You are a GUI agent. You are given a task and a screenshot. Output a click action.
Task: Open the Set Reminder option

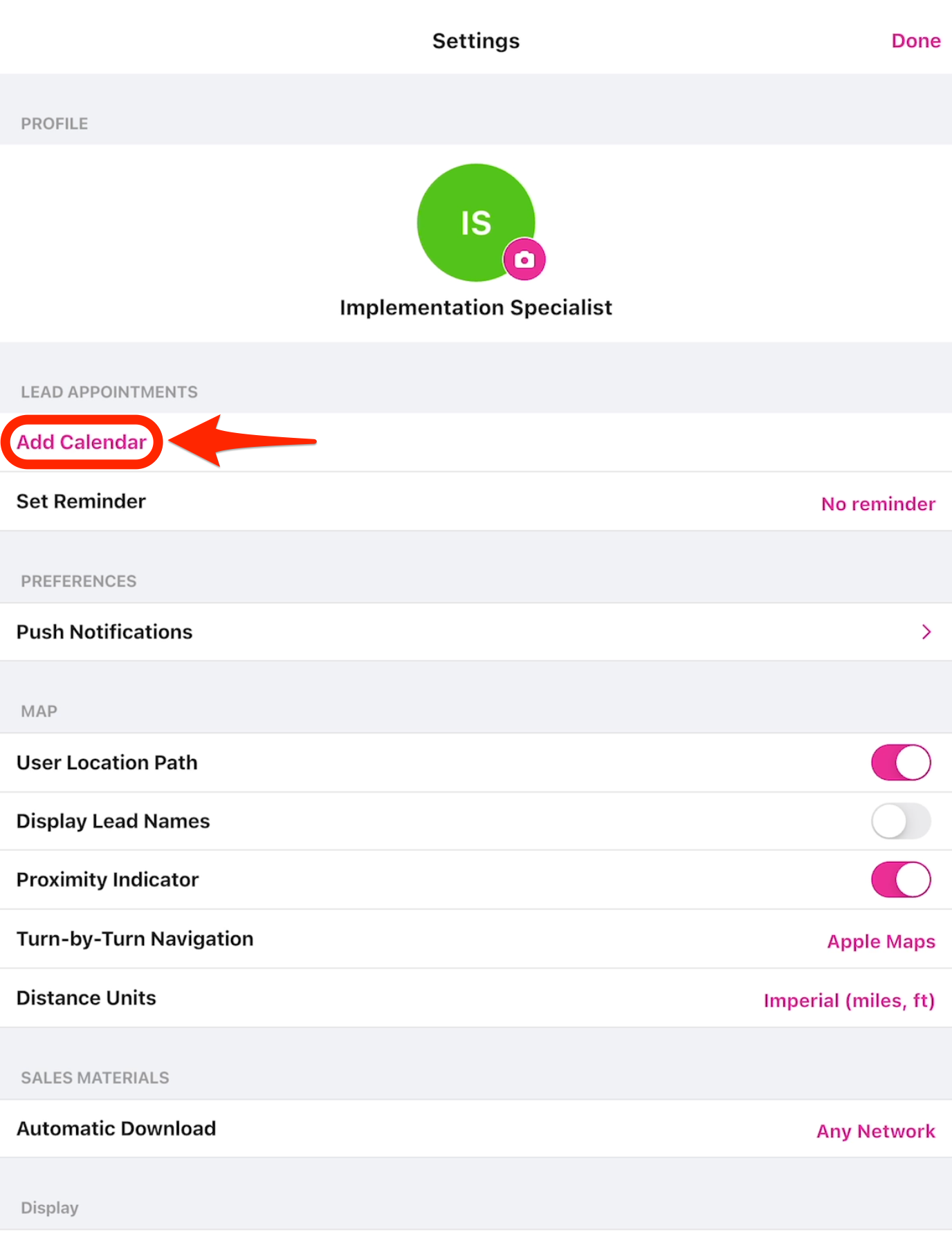coord(82,502)
